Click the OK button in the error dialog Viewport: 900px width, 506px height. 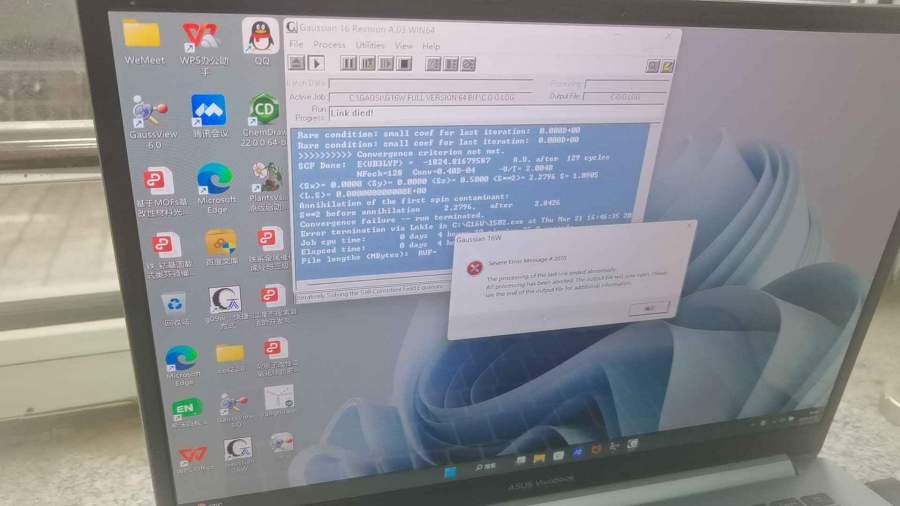coord(649,308)
